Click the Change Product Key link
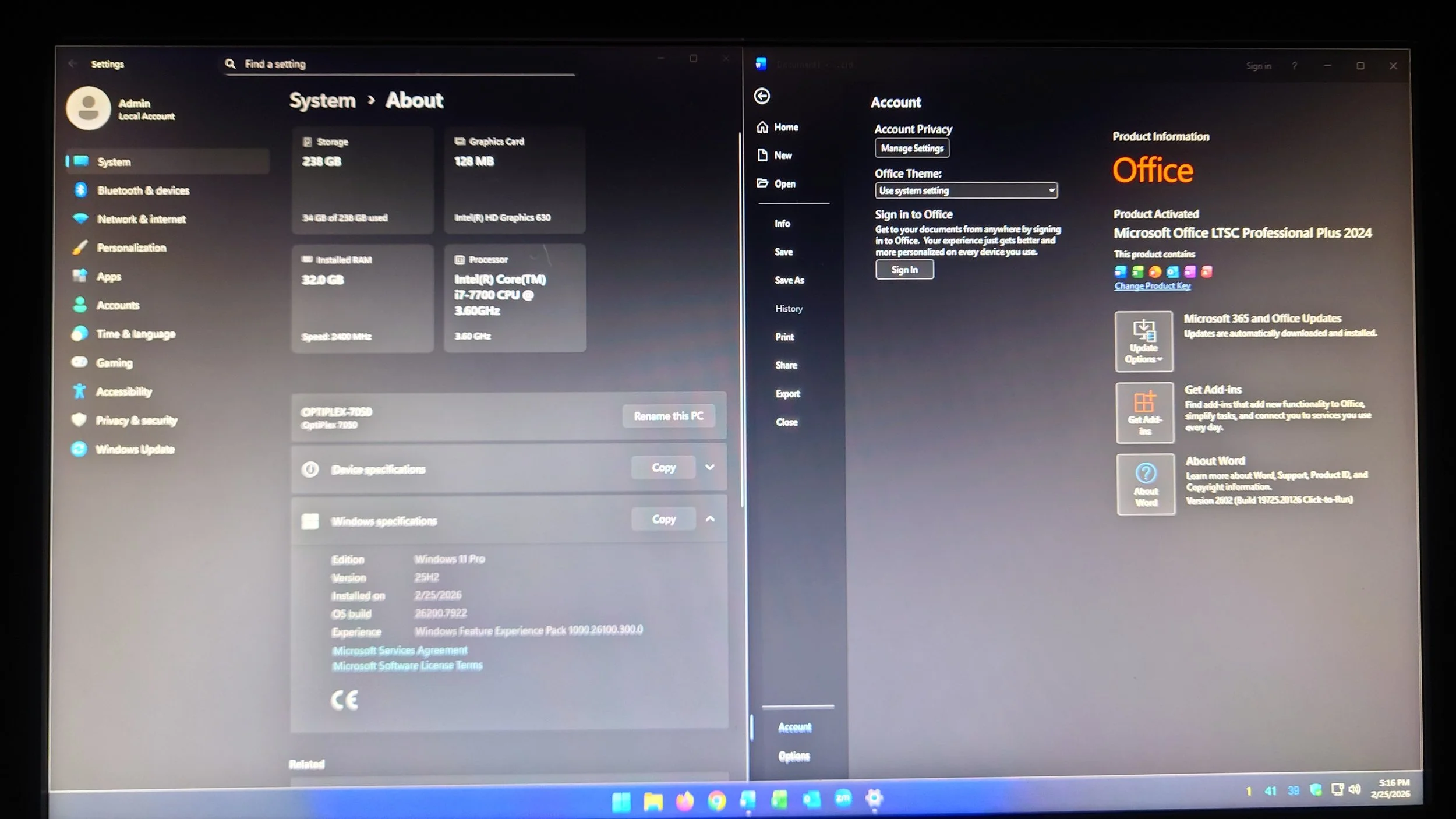This screenshot has width=1456, height=819. (1152, 286)
